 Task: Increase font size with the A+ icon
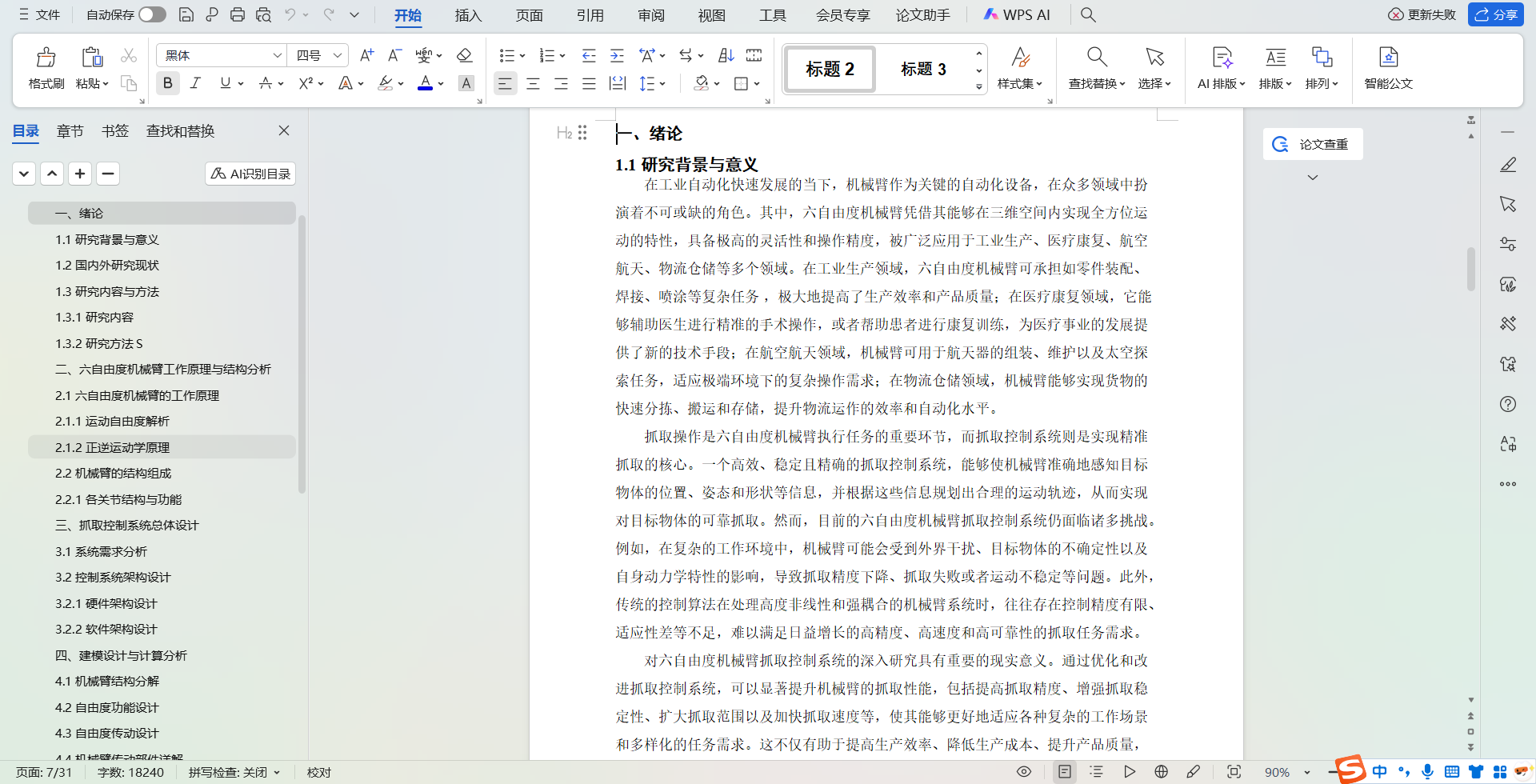tap(366, 55)
